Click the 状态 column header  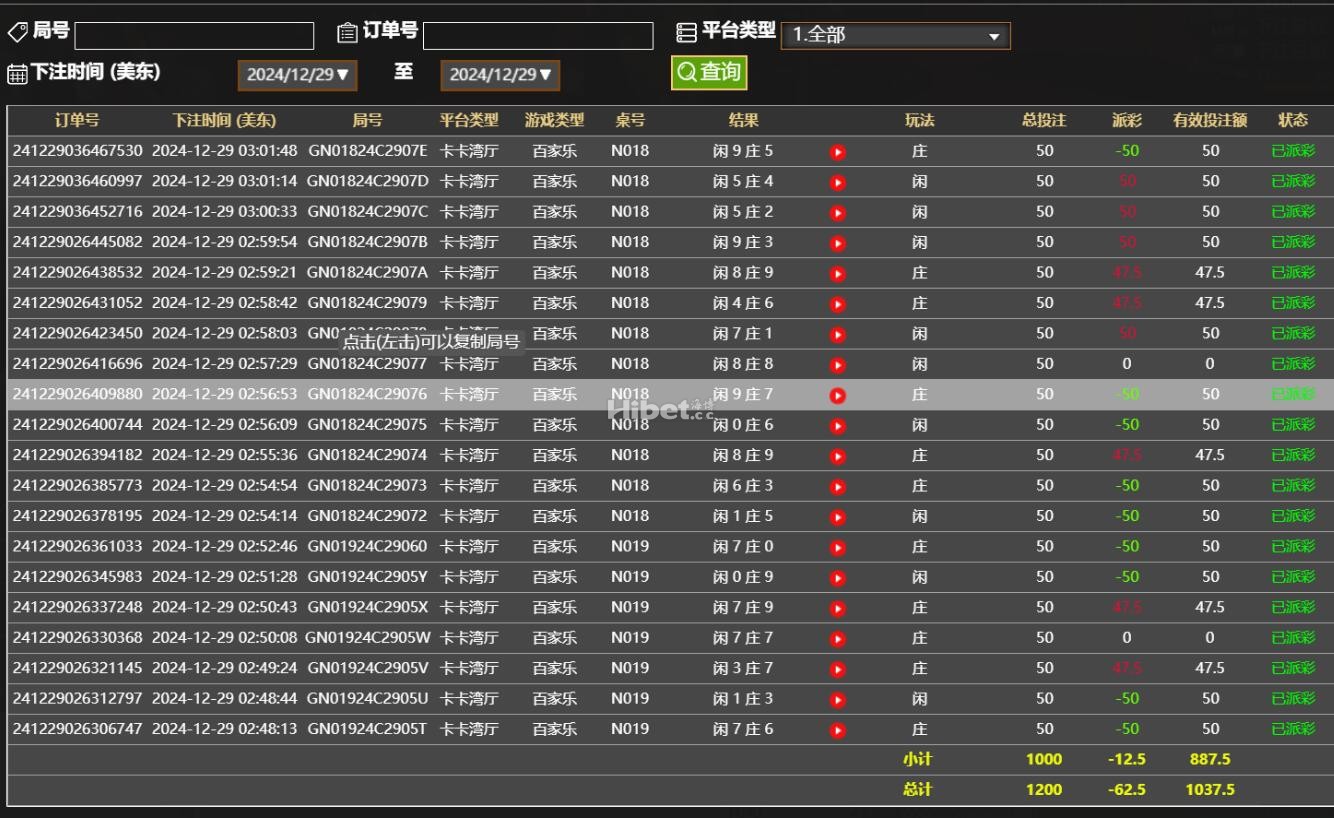(x=1293, y=120)
